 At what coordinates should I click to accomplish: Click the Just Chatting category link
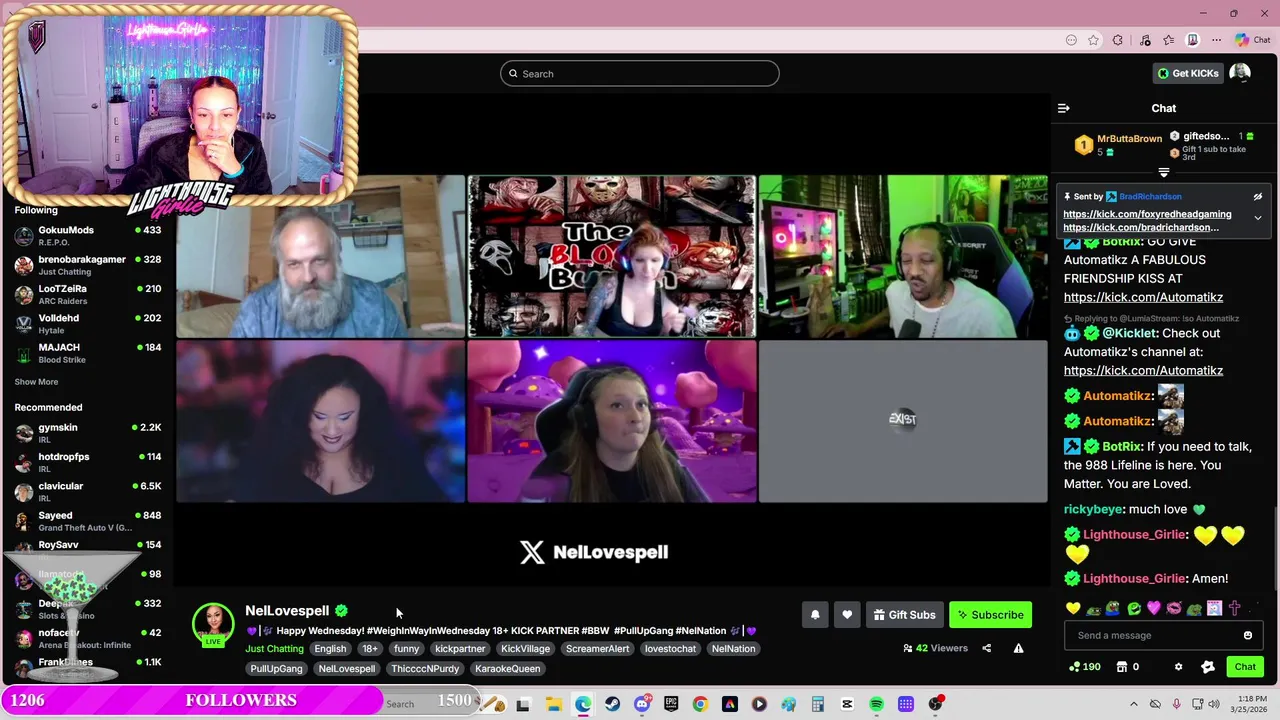(x=274, y=649)
